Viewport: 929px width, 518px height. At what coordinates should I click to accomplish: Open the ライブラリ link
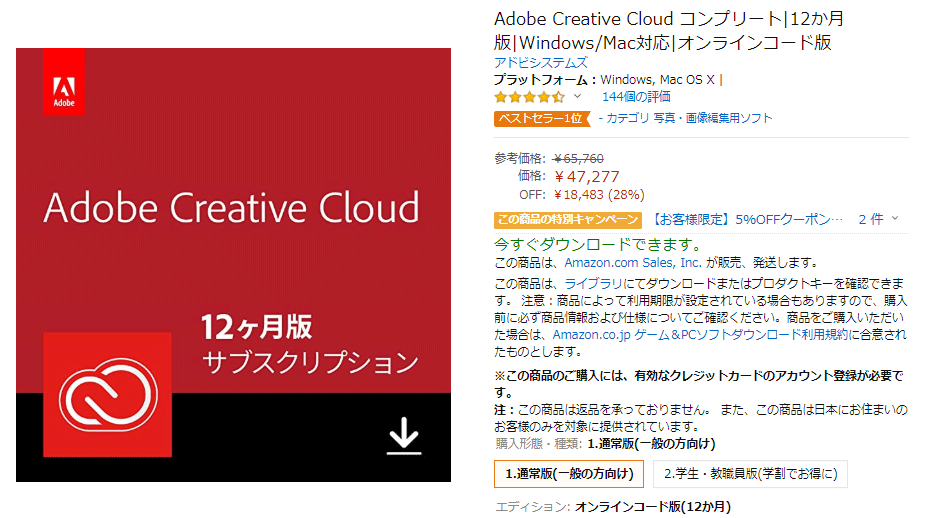pyautogui.click(x=593, y=284)
